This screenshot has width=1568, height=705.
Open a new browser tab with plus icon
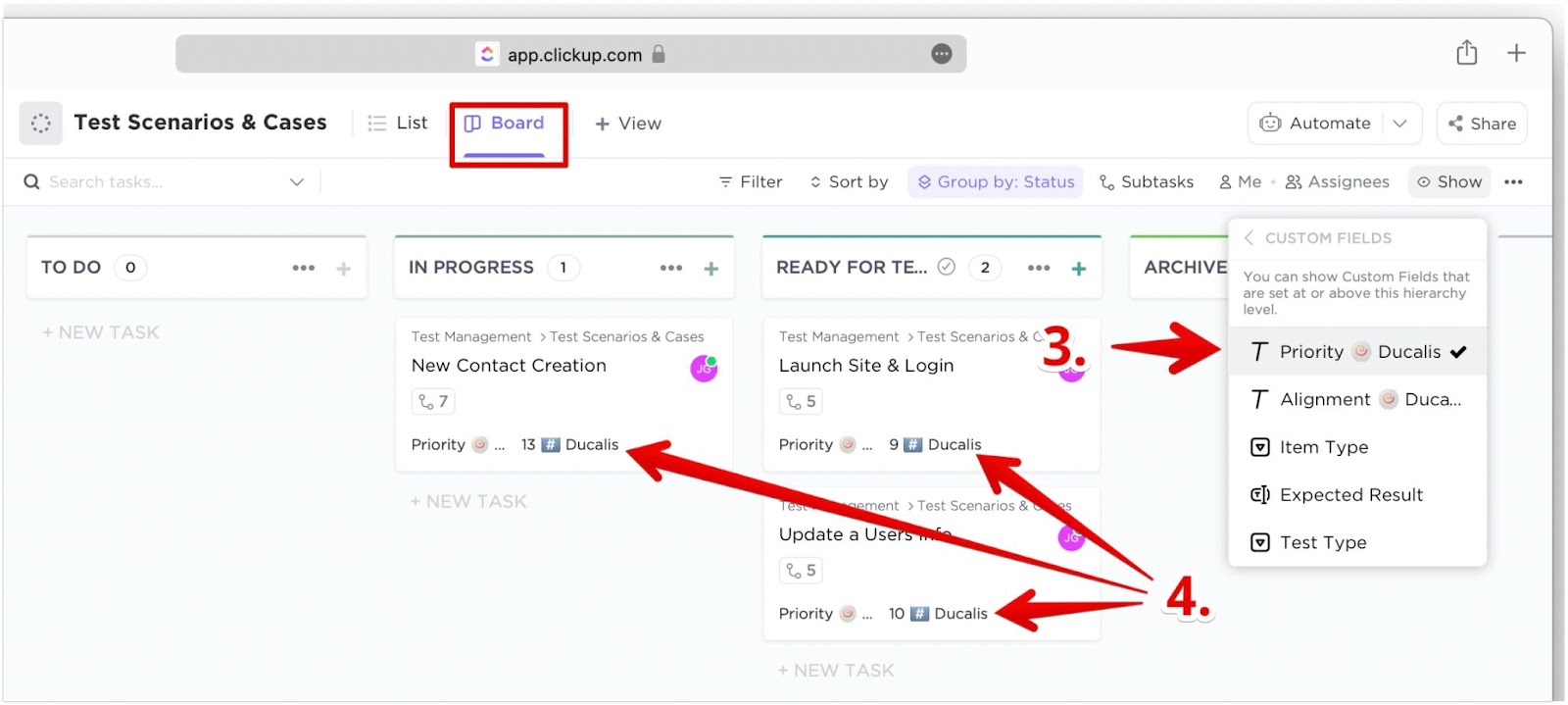pos(1516,53)
